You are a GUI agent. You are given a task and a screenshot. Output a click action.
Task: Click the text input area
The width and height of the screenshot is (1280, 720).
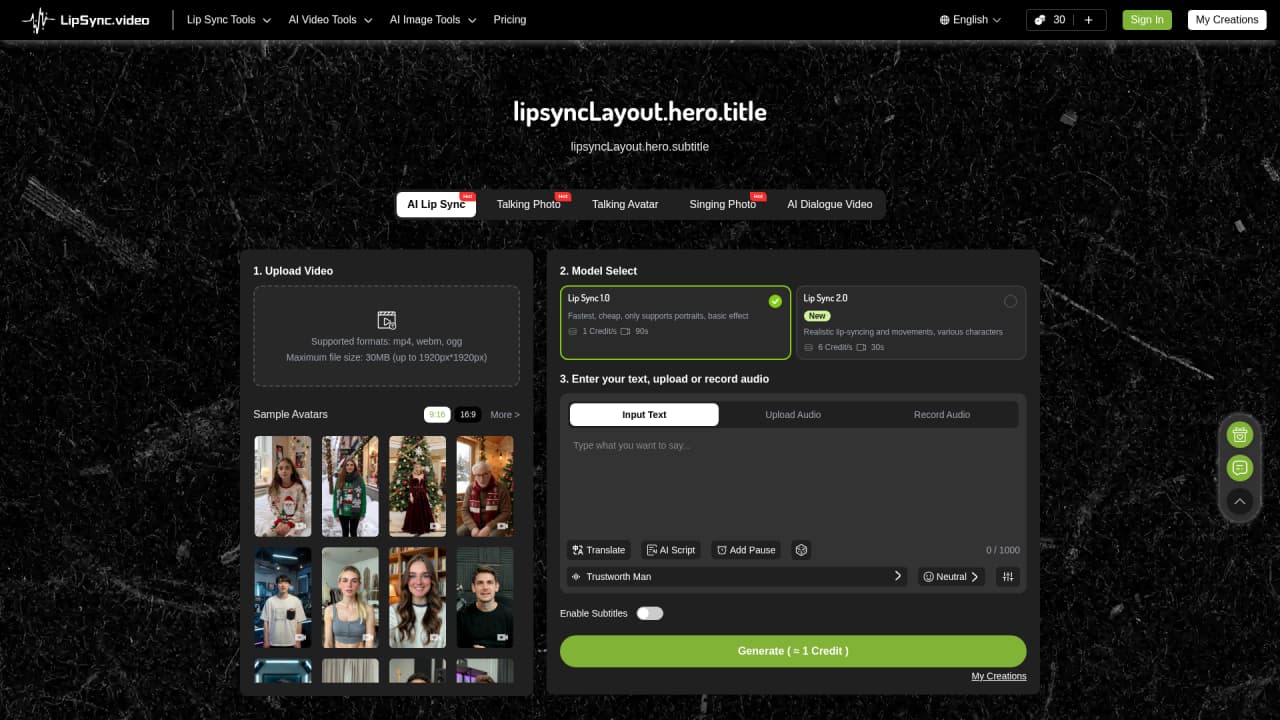point(793,485)
